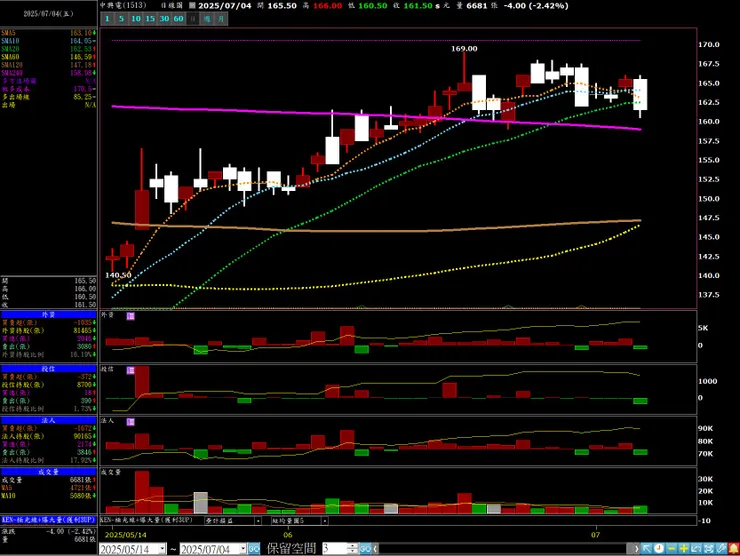The image size is (740, 556).
Task: Click the 法人持股比例 17.92% row
Action: 49,460
